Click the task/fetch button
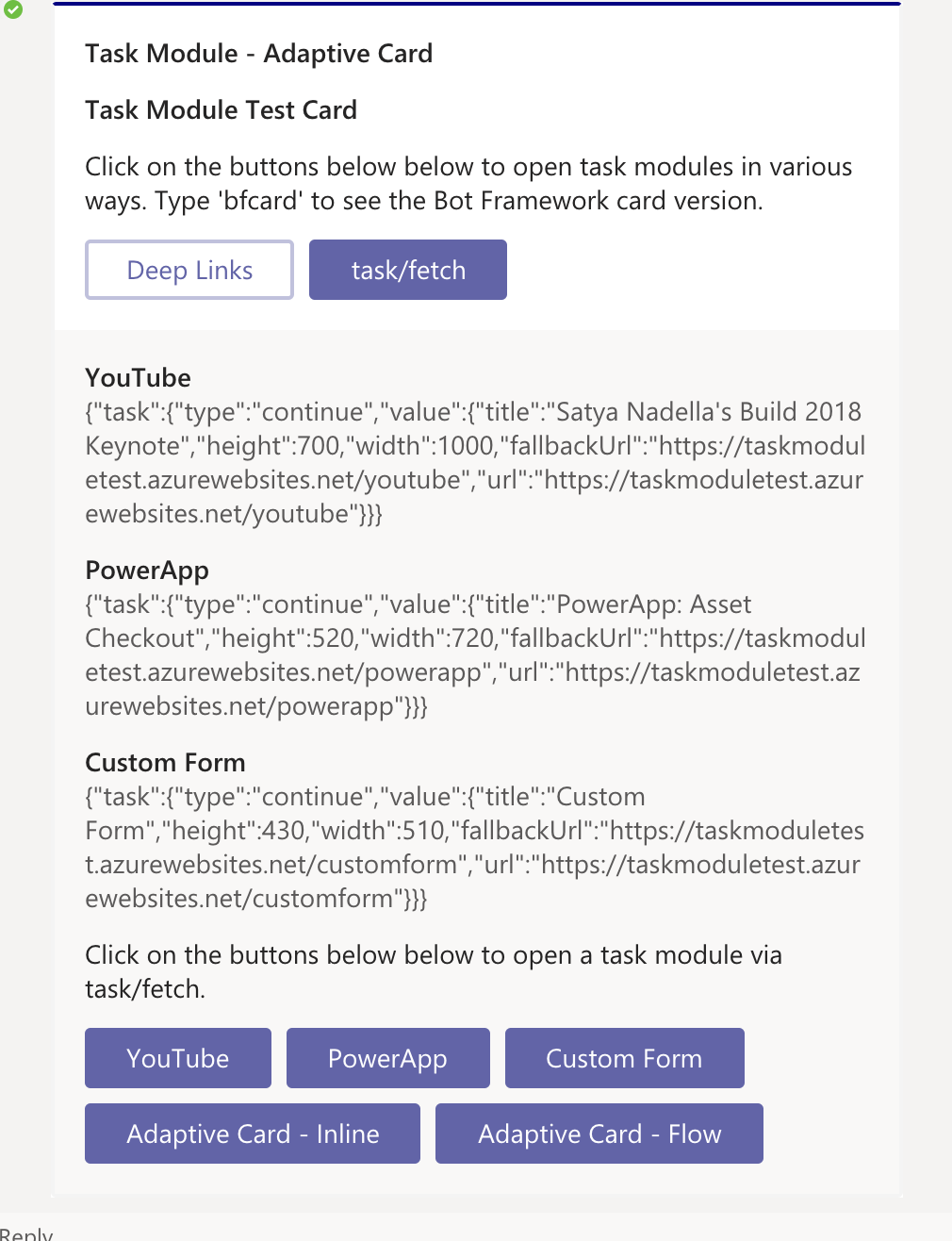Viewport: 952px width, 1241px height. pos(407,270)
